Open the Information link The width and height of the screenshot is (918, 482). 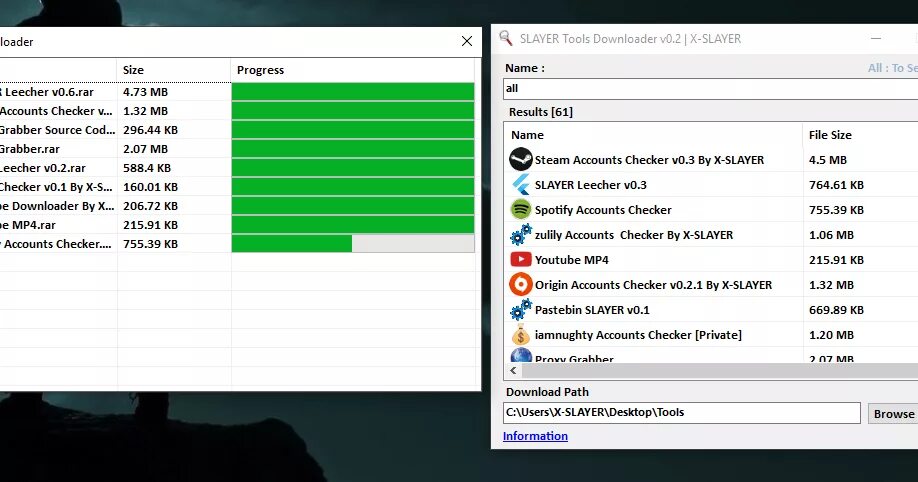coord(535,436)
